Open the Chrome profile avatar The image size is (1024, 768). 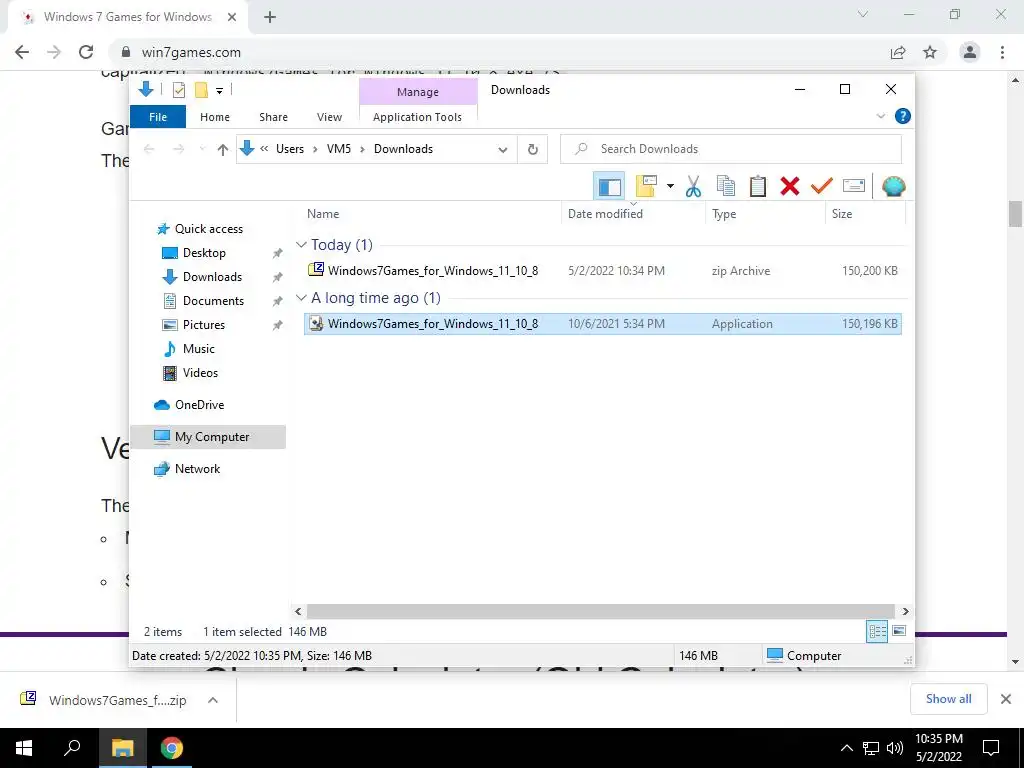click(970, 52)
